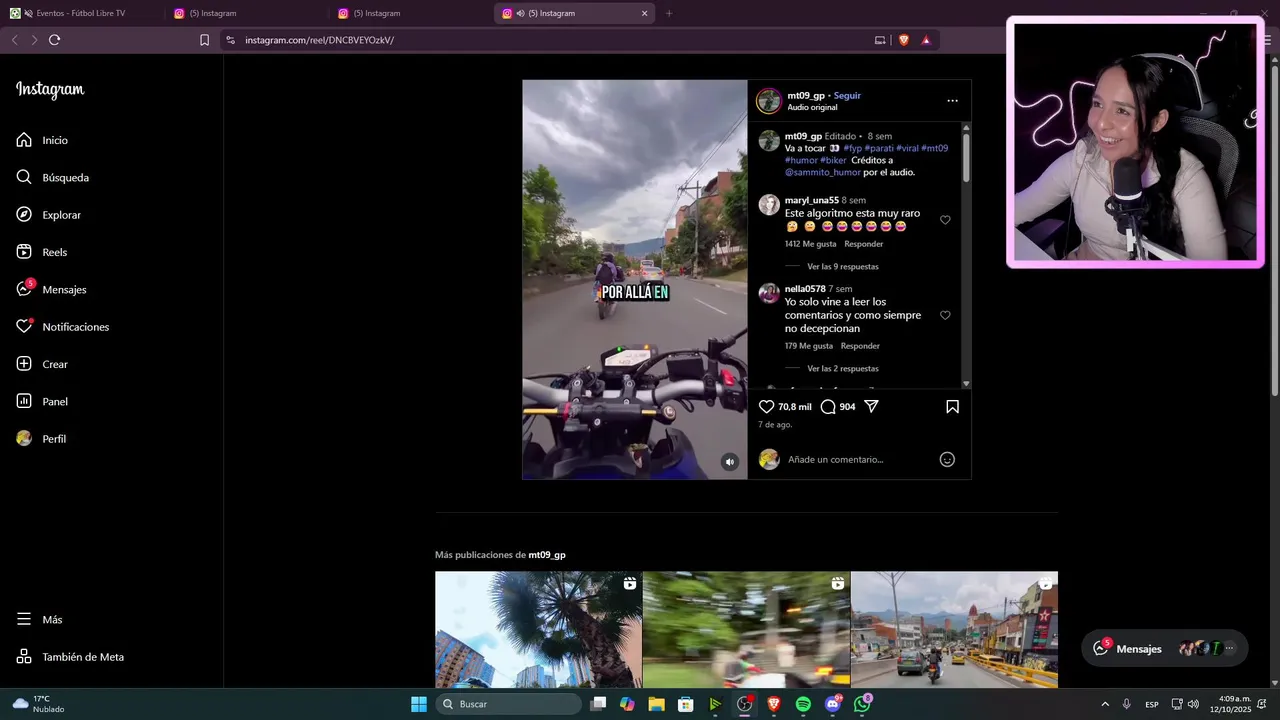Open Spotify from the taskbar
The image size is (1280, 720).
(x=803, y=704)
